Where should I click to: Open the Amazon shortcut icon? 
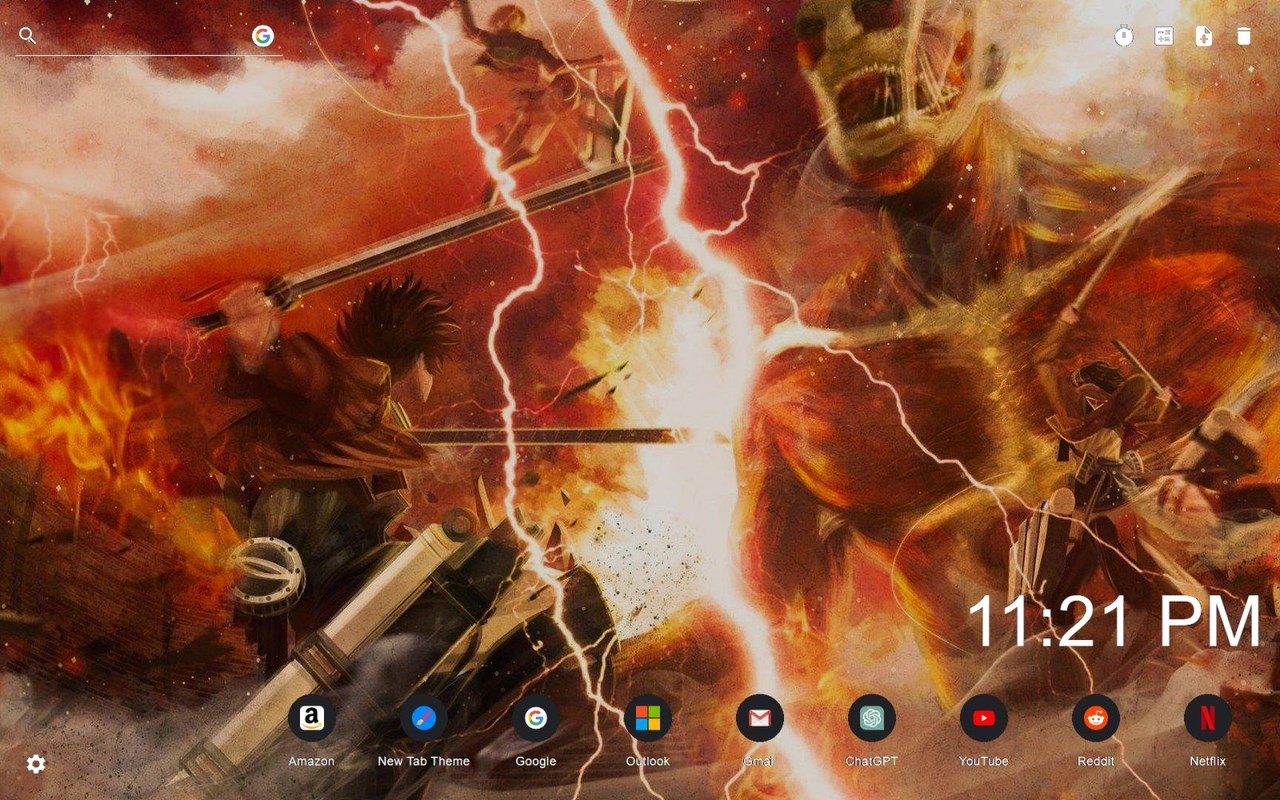(312, 718)
